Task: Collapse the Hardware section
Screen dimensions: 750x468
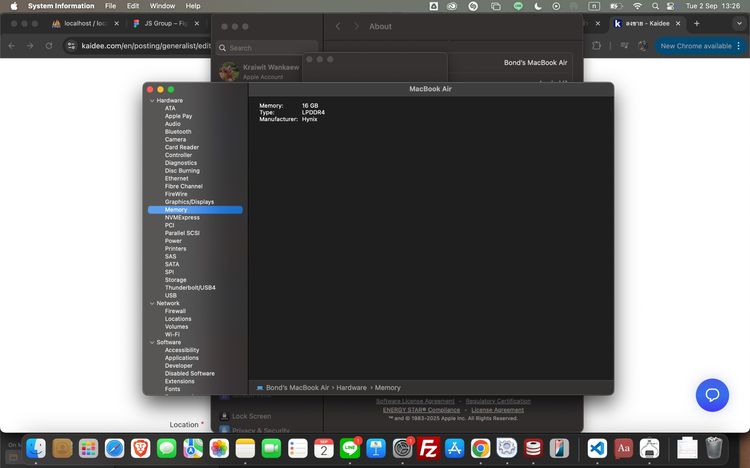Action: (x=152, y=100)
